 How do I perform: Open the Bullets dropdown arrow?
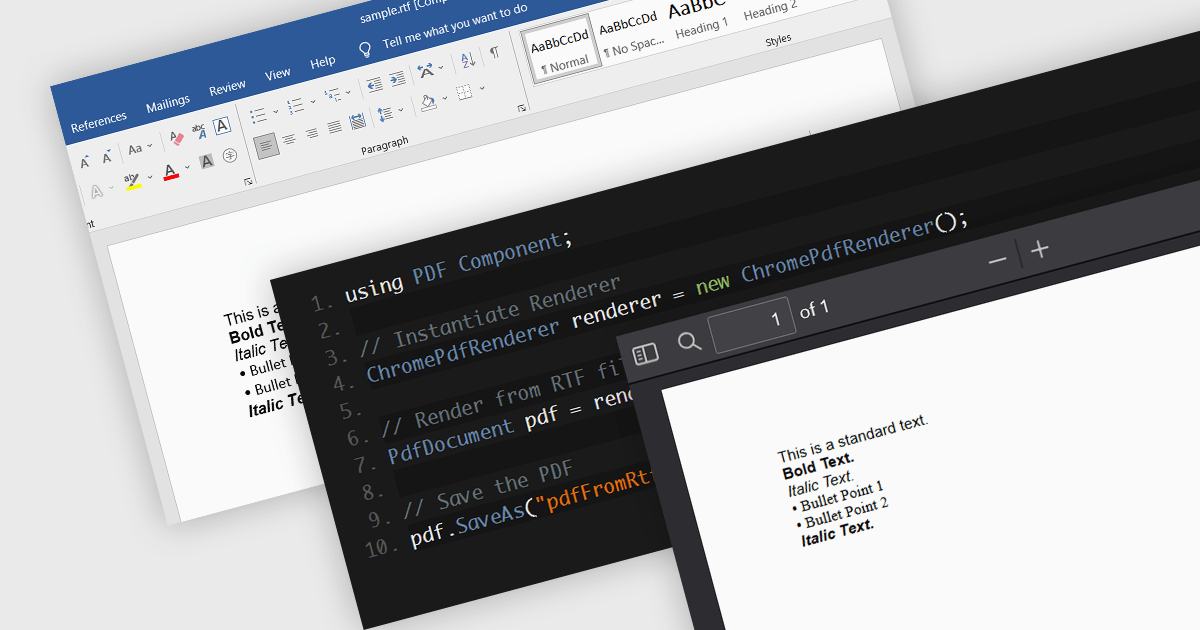click(274, 110)
